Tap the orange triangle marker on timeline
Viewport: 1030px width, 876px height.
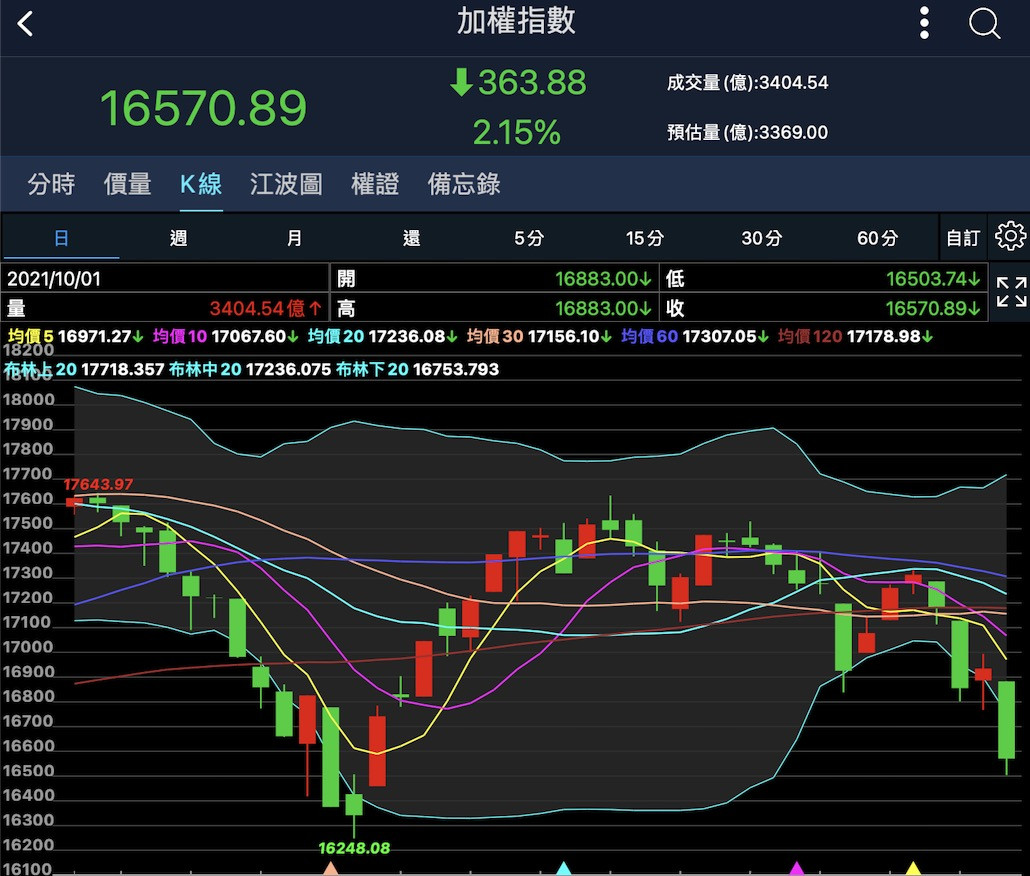tap(332, 868)
